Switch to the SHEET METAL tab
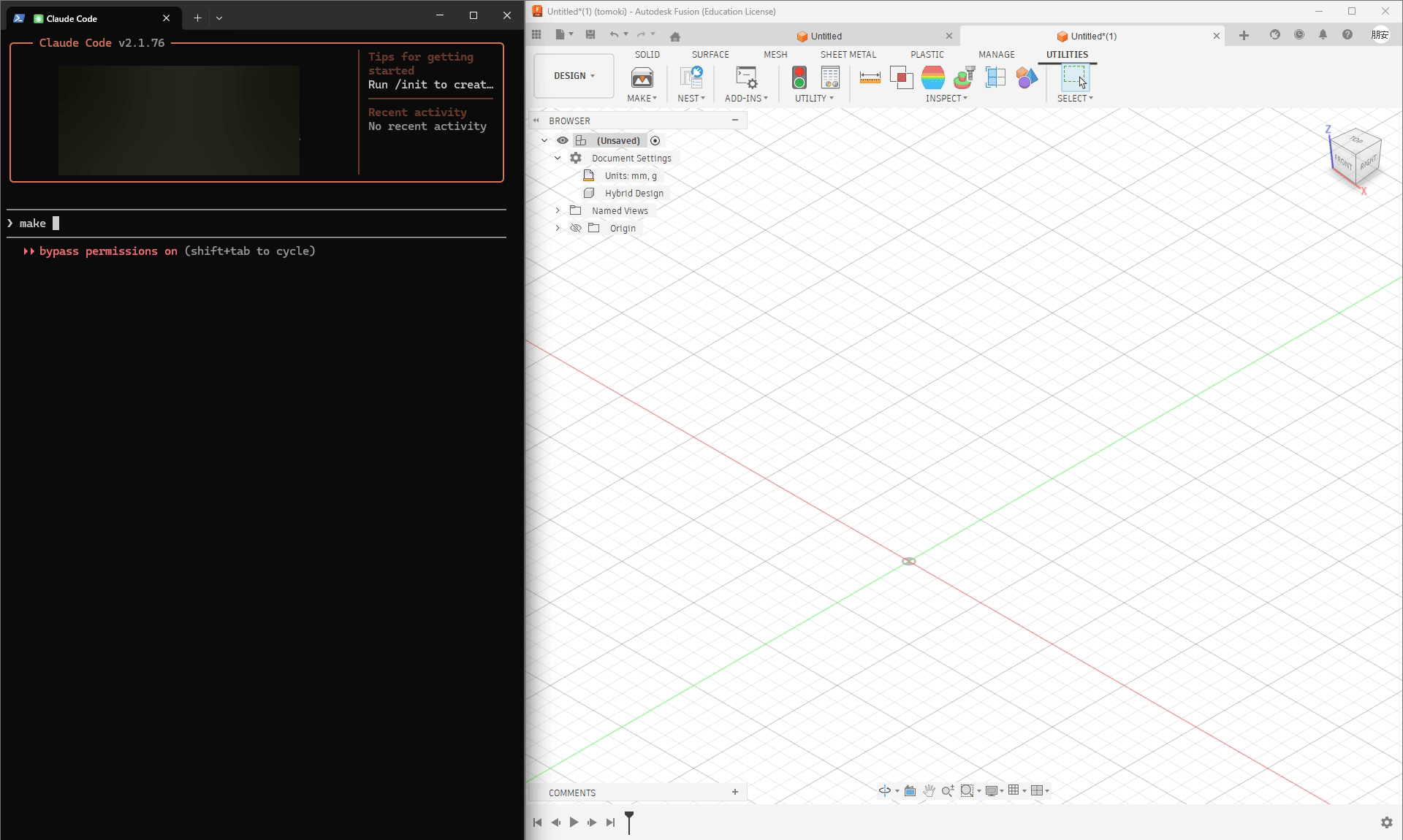 (848, 55)
